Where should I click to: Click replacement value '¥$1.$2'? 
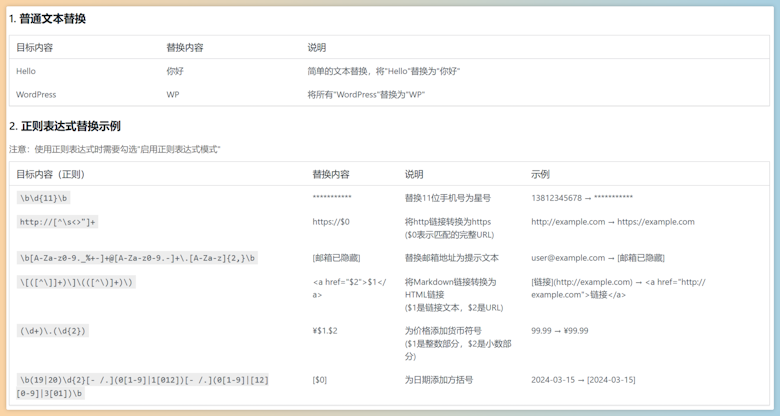[x=325, y=331]
